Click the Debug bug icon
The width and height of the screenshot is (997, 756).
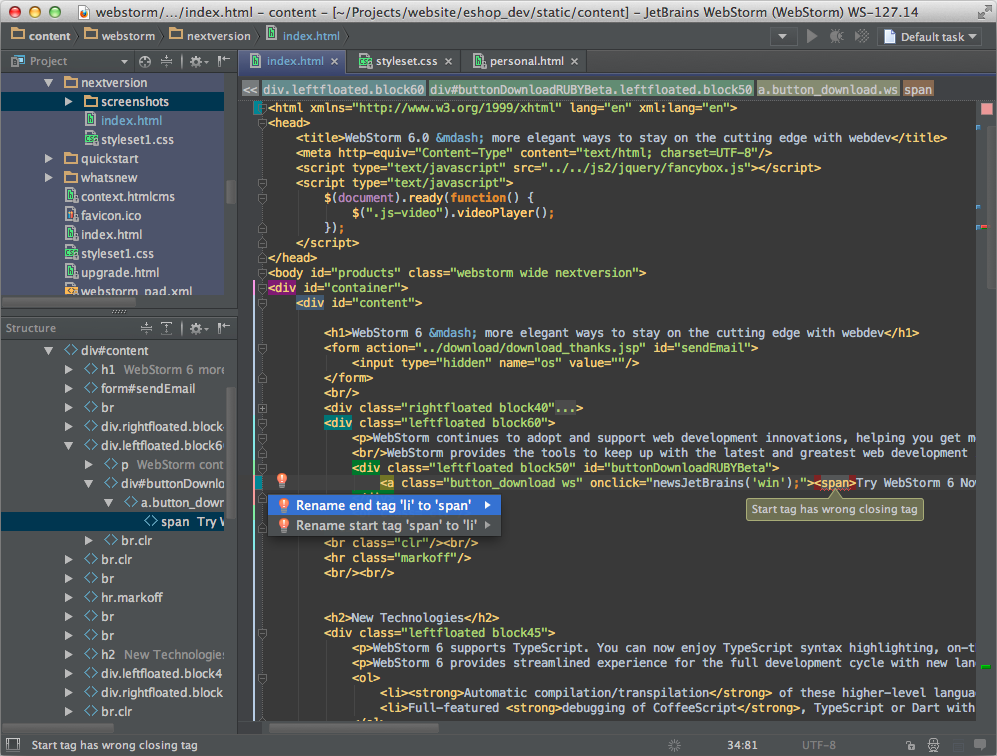(836, 37)
